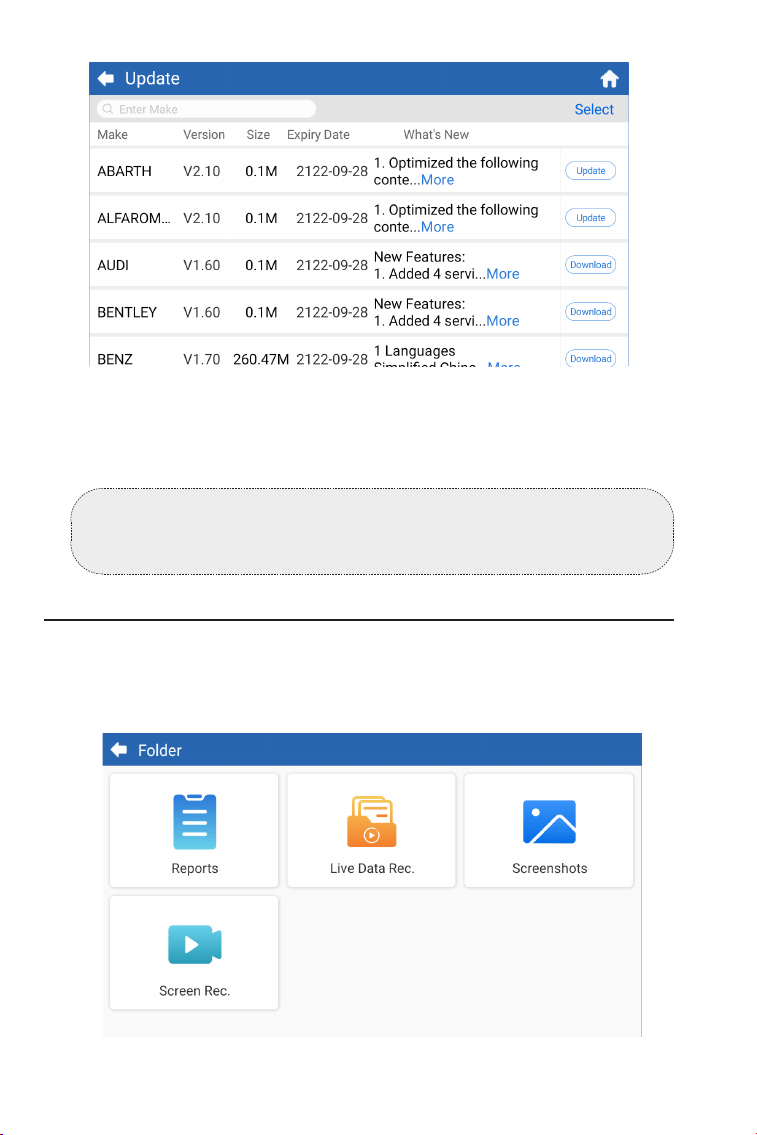Viewport: 757px width, 1135px height.
Task: Update the ABARTH software
Action: 591,171
